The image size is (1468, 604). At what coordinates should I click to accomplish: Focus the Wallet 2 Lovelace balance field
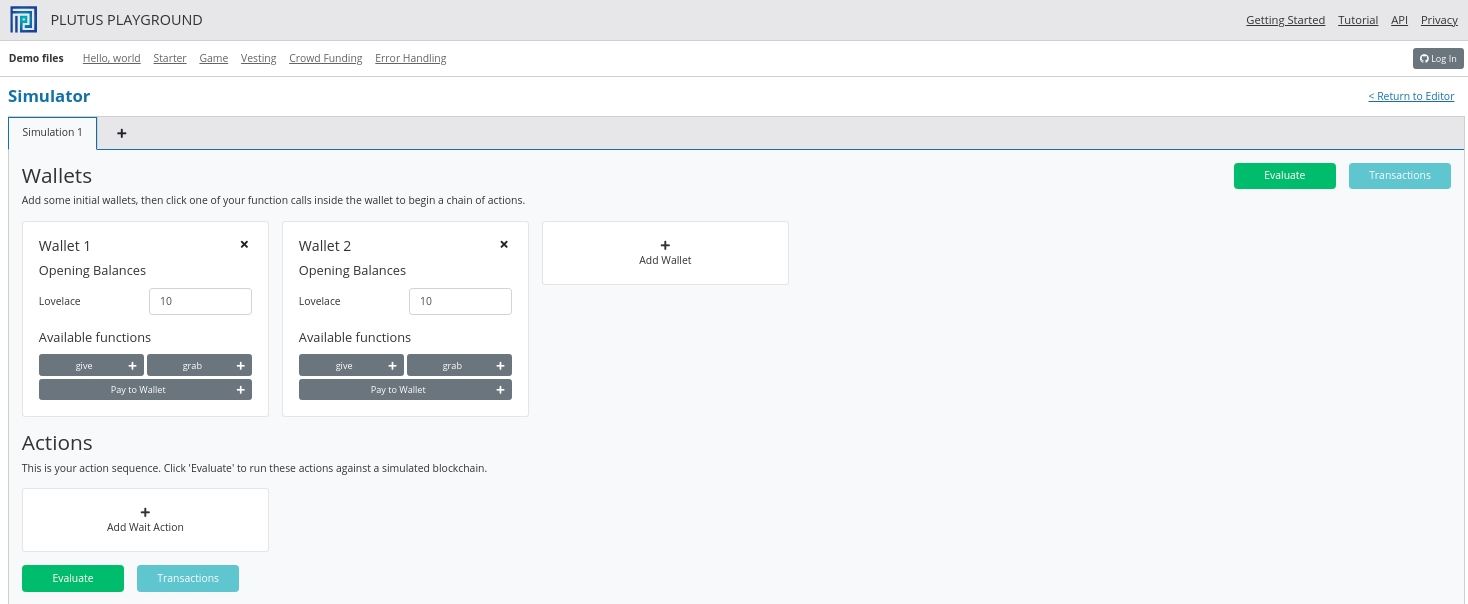[x=460, y=301]
